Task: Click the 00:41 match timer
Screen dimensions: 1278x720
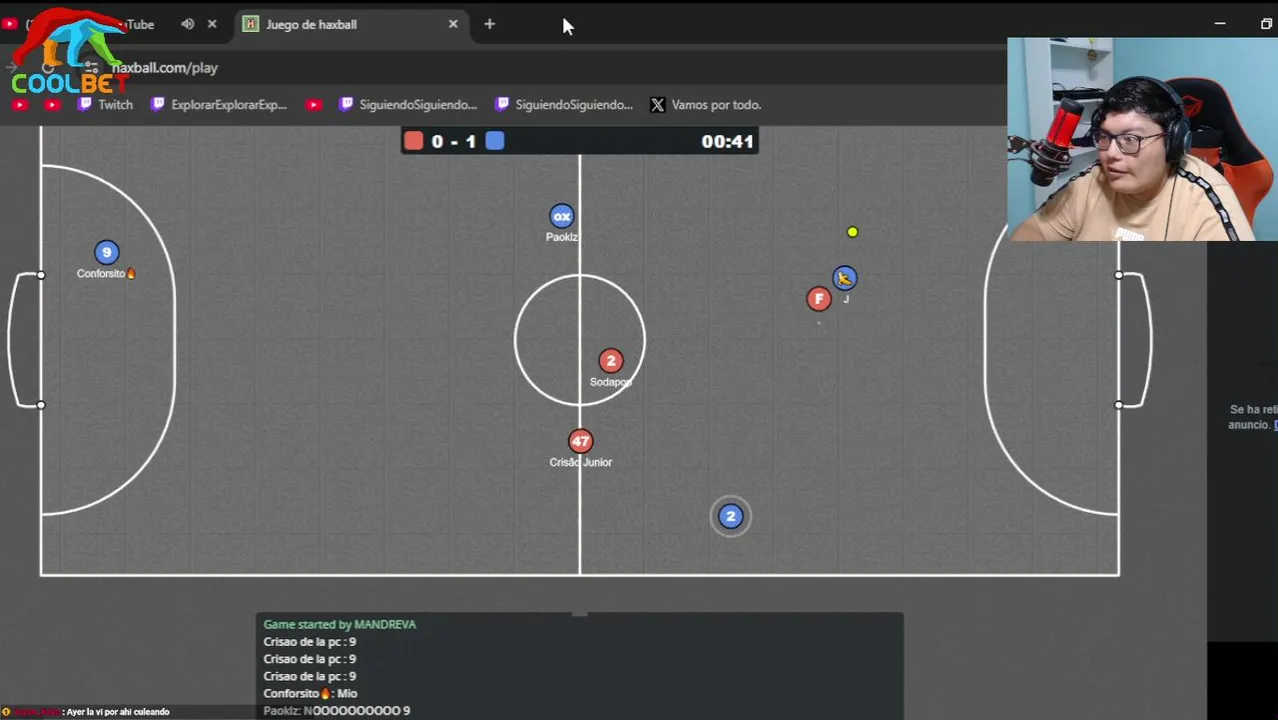Action: click(x=727, y=141)
